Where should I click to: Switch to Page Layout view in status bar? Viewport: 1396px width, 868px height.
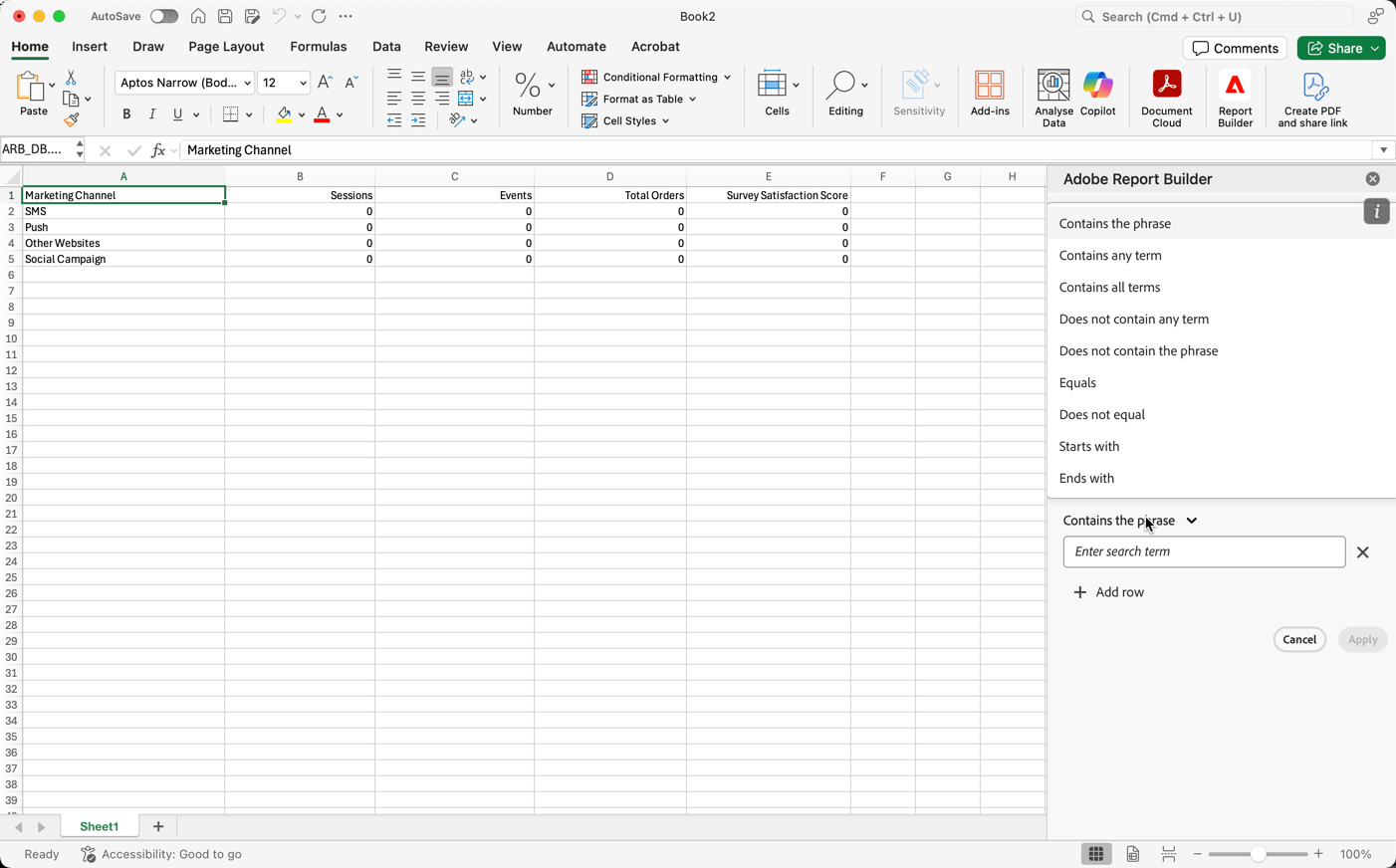(1133, 854)
